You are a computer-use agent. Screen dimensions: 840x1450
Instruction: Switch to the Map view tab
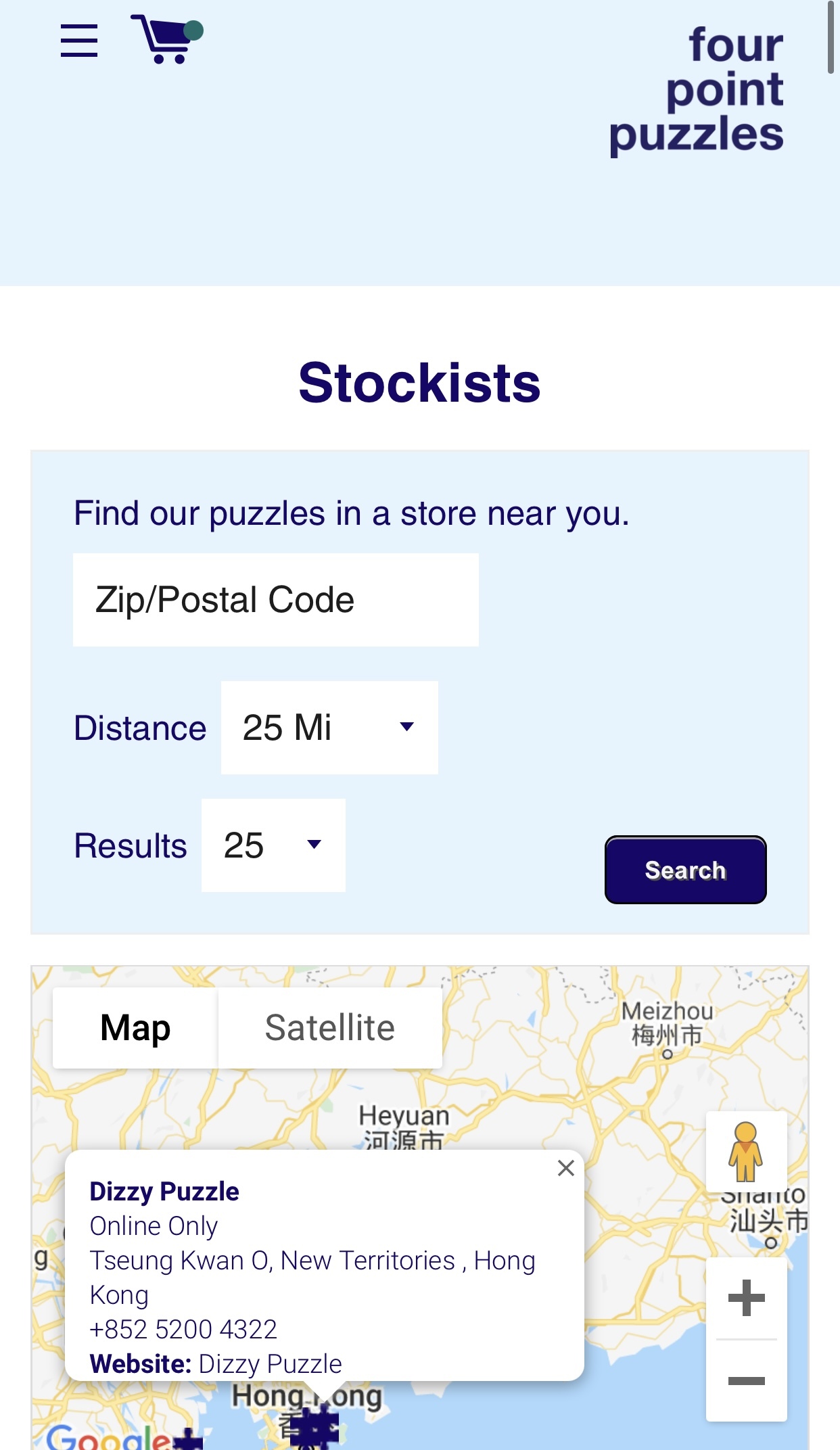[x=135, y=1028]
